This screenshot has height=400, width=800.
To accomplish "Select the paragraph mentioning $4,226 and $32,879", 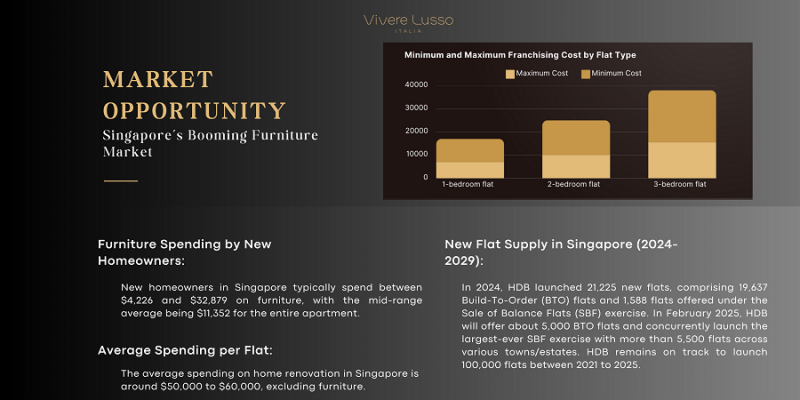I will (270, 299).
